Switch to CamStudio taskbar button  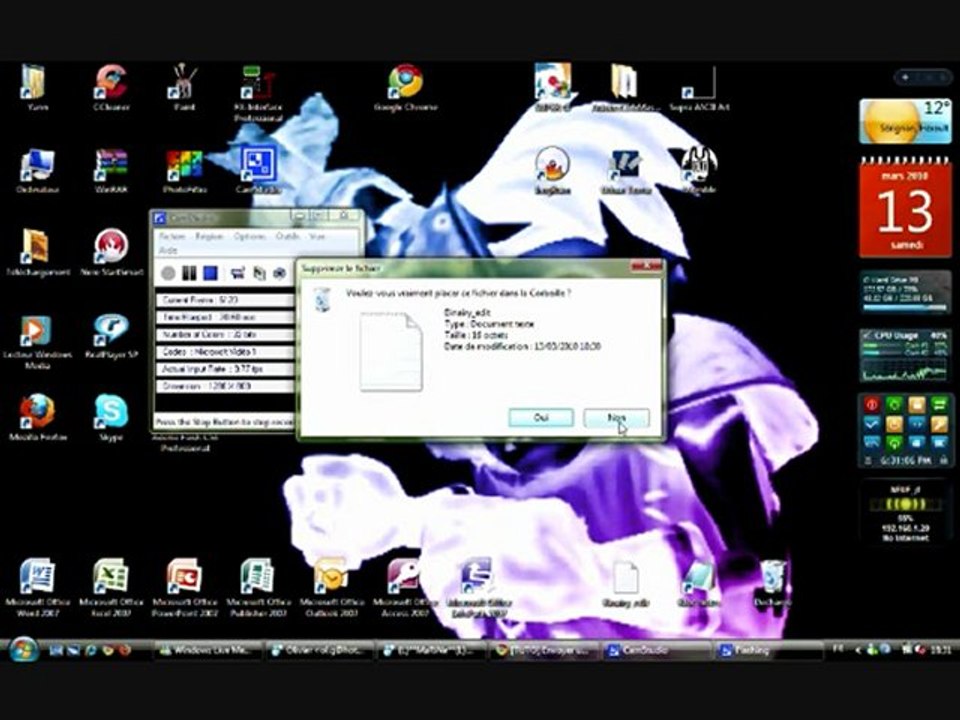(656, 650)
